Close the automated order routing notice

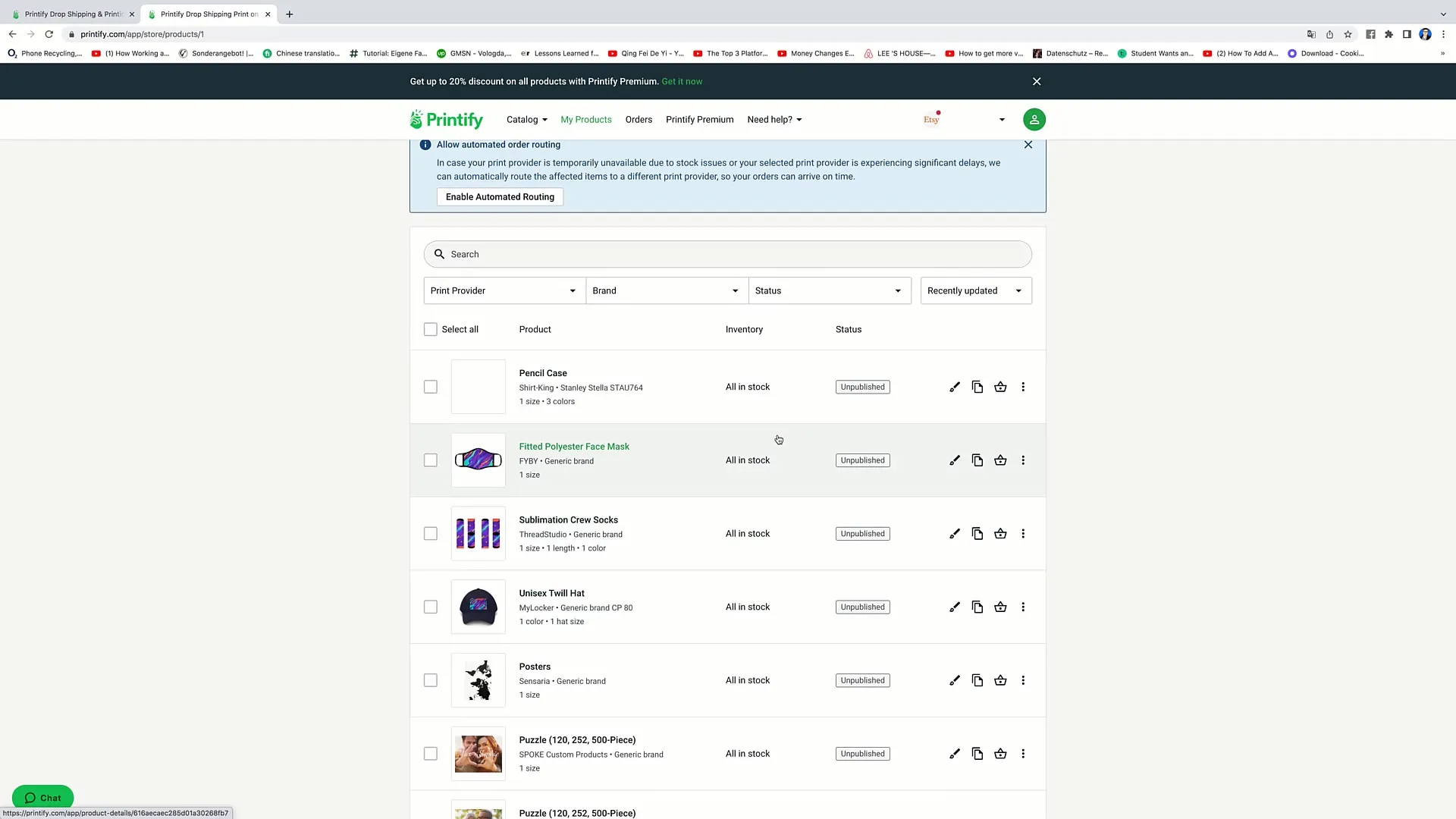(x=1028, y=145)
